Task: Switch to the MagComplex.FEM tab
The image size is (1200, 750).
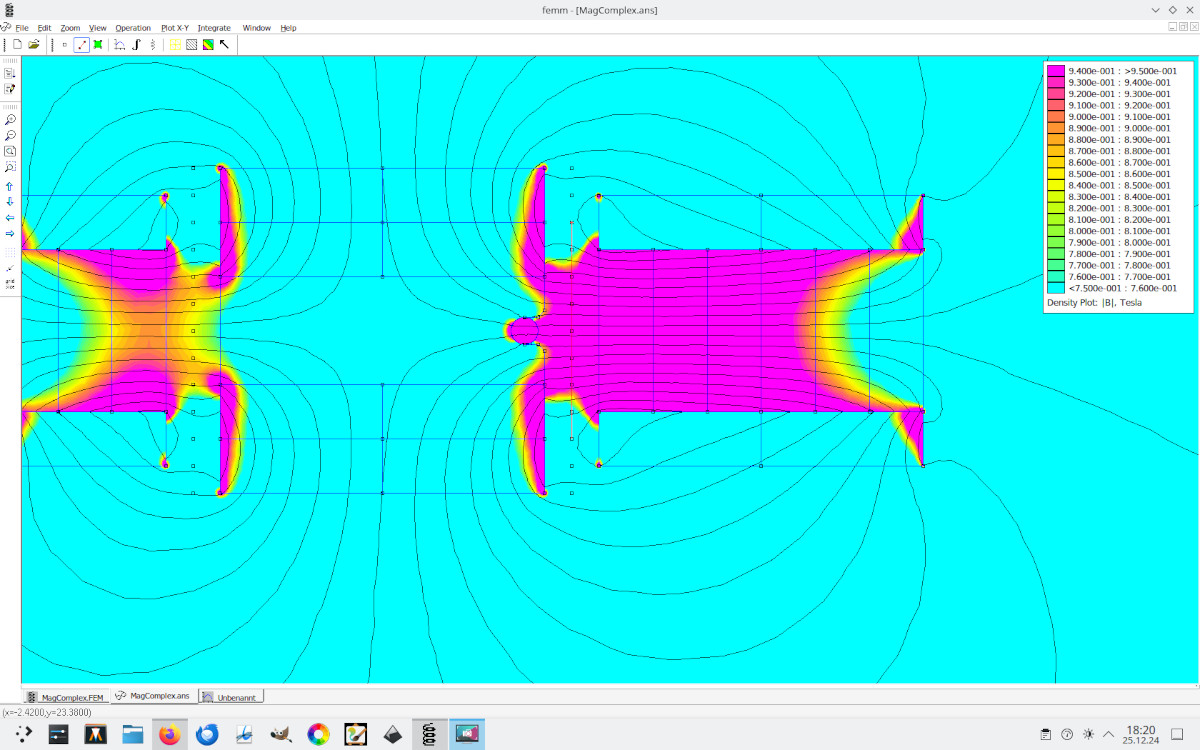Action: coord(65,697)
